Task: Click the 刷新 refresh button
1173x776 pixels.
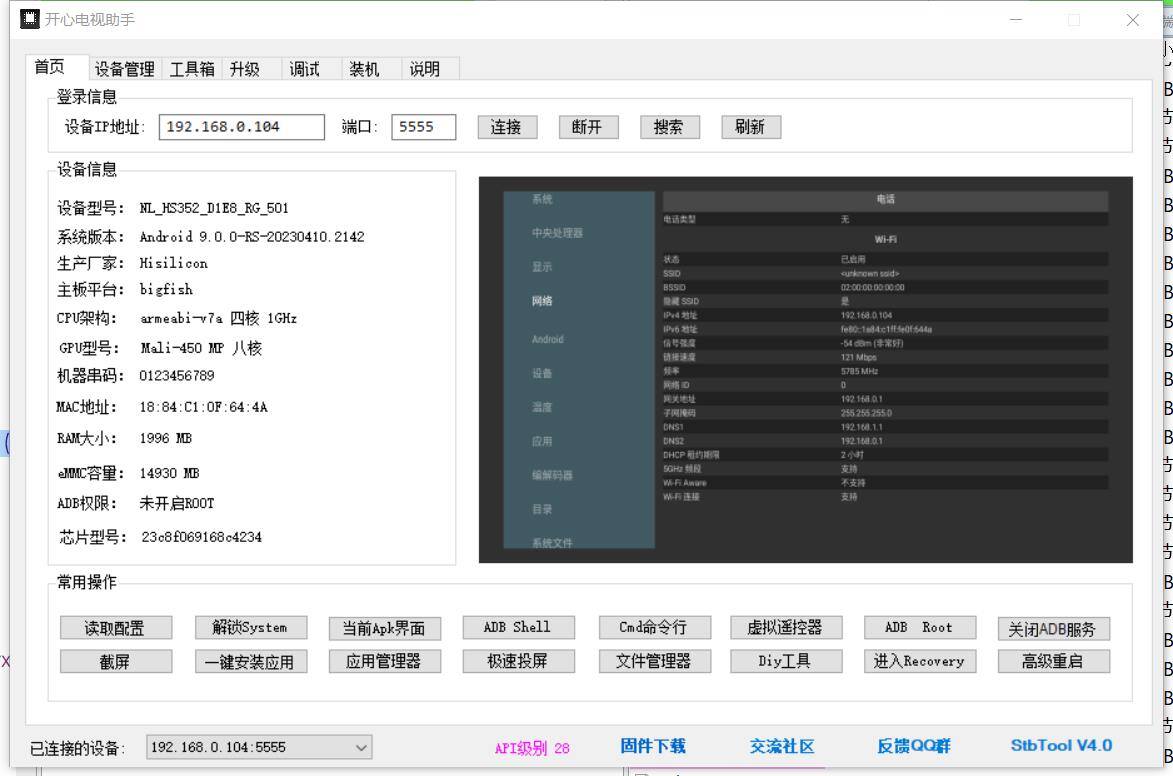Action: (x=750, y=127)
